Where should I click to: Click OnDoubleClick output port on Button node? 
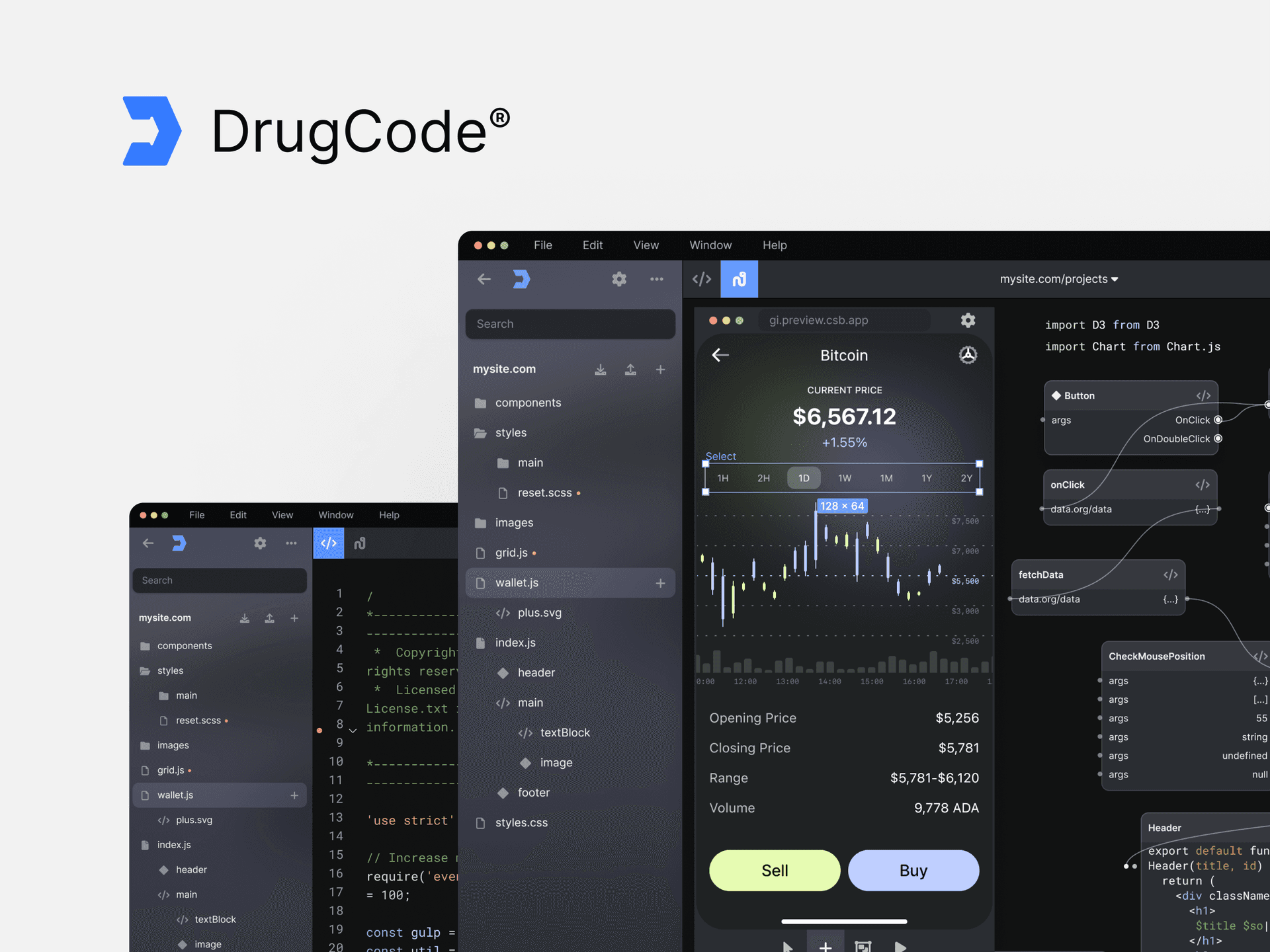point(1218,438)
